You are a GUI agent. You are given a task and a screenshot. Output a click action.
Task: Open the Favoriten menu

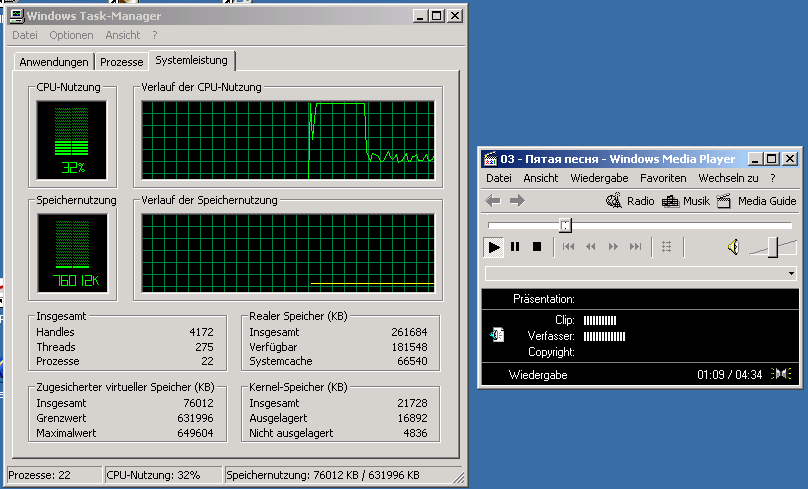pos(663,178)
